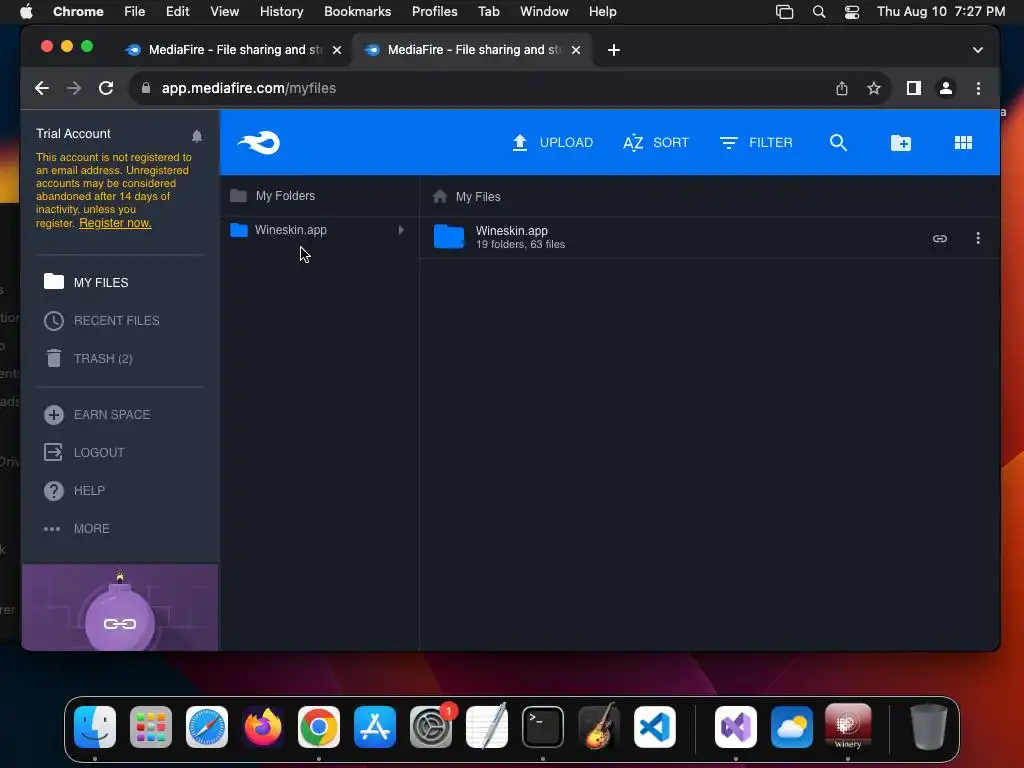
Task: Open the Window menu
Action: pos(544,11)
